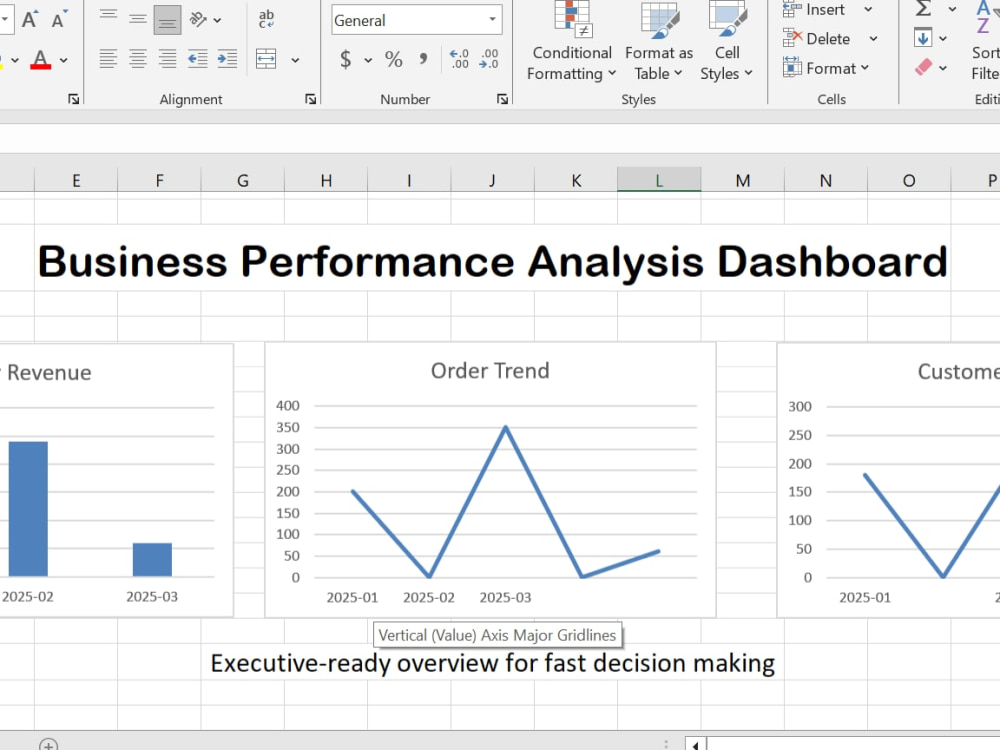The height and width of the screenshot is (750, 1000).
Task: Click the Delete cells button
Action: tap(817, 39)
